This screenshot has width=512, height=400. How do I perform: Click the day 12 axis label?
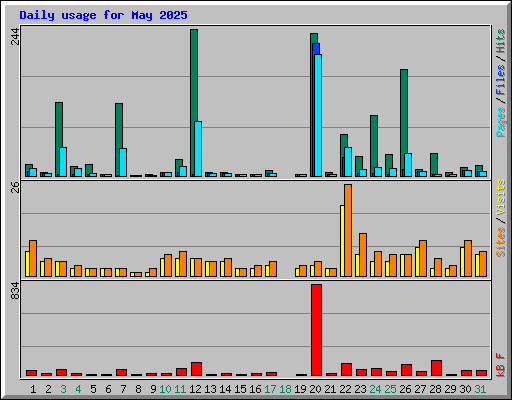[x=195, y=389]
